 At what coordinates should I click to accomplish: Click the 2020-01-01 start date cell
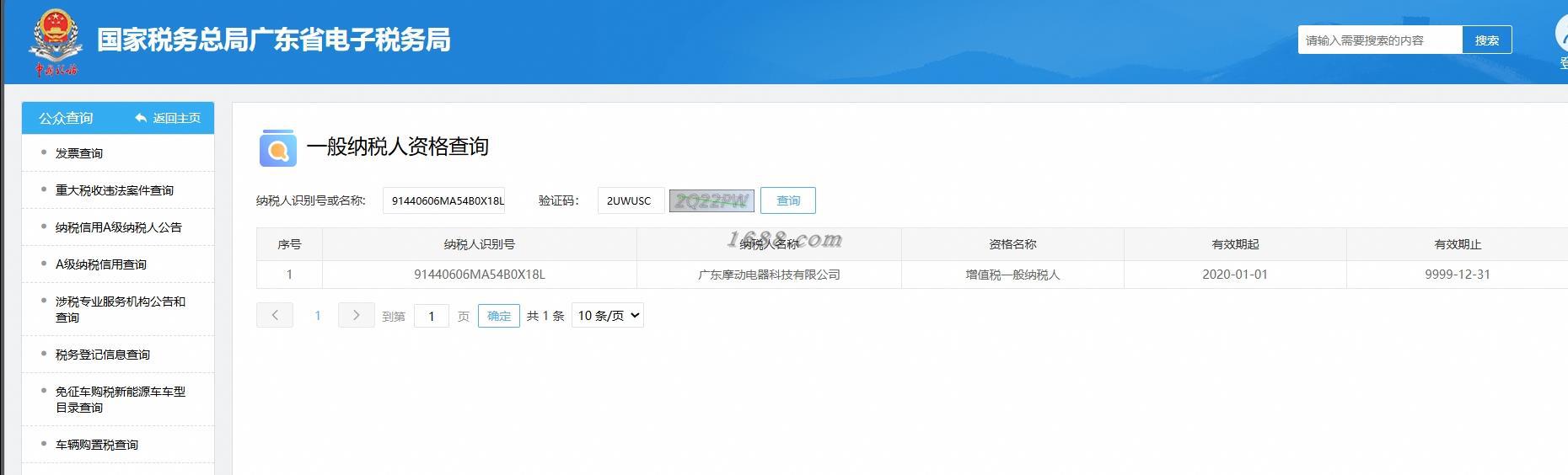tap(1235, 275)
